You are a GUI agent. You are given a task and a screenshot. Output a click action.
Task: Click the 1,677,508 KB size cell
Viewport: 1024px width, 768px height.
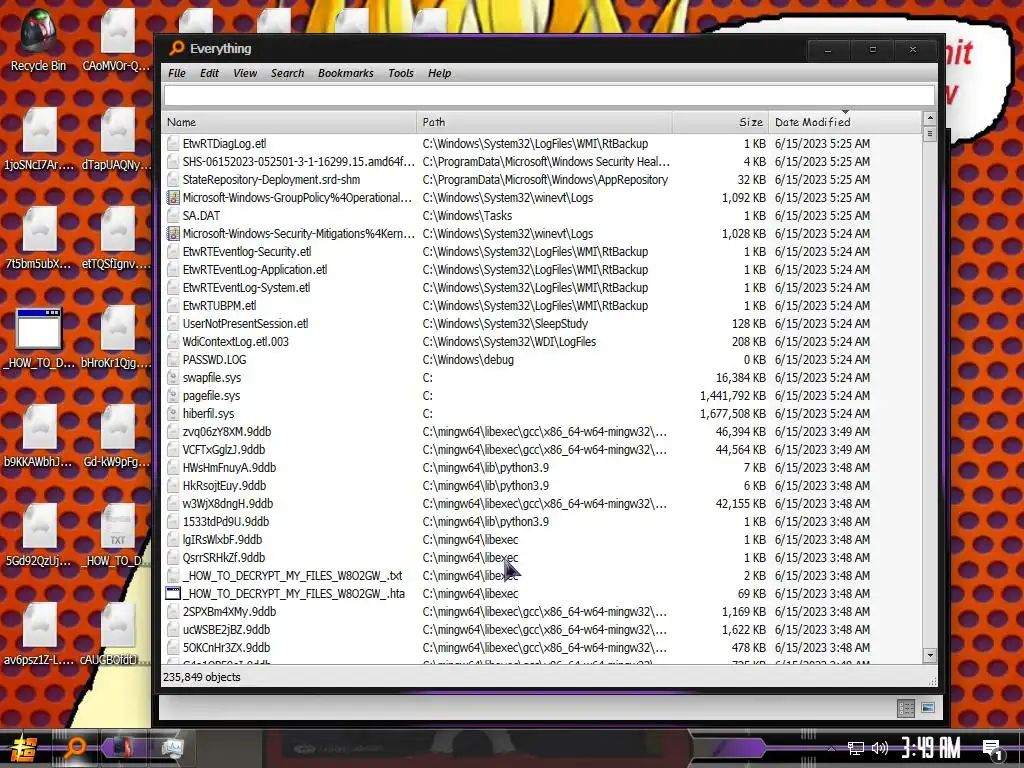click(x=733, y=413)
